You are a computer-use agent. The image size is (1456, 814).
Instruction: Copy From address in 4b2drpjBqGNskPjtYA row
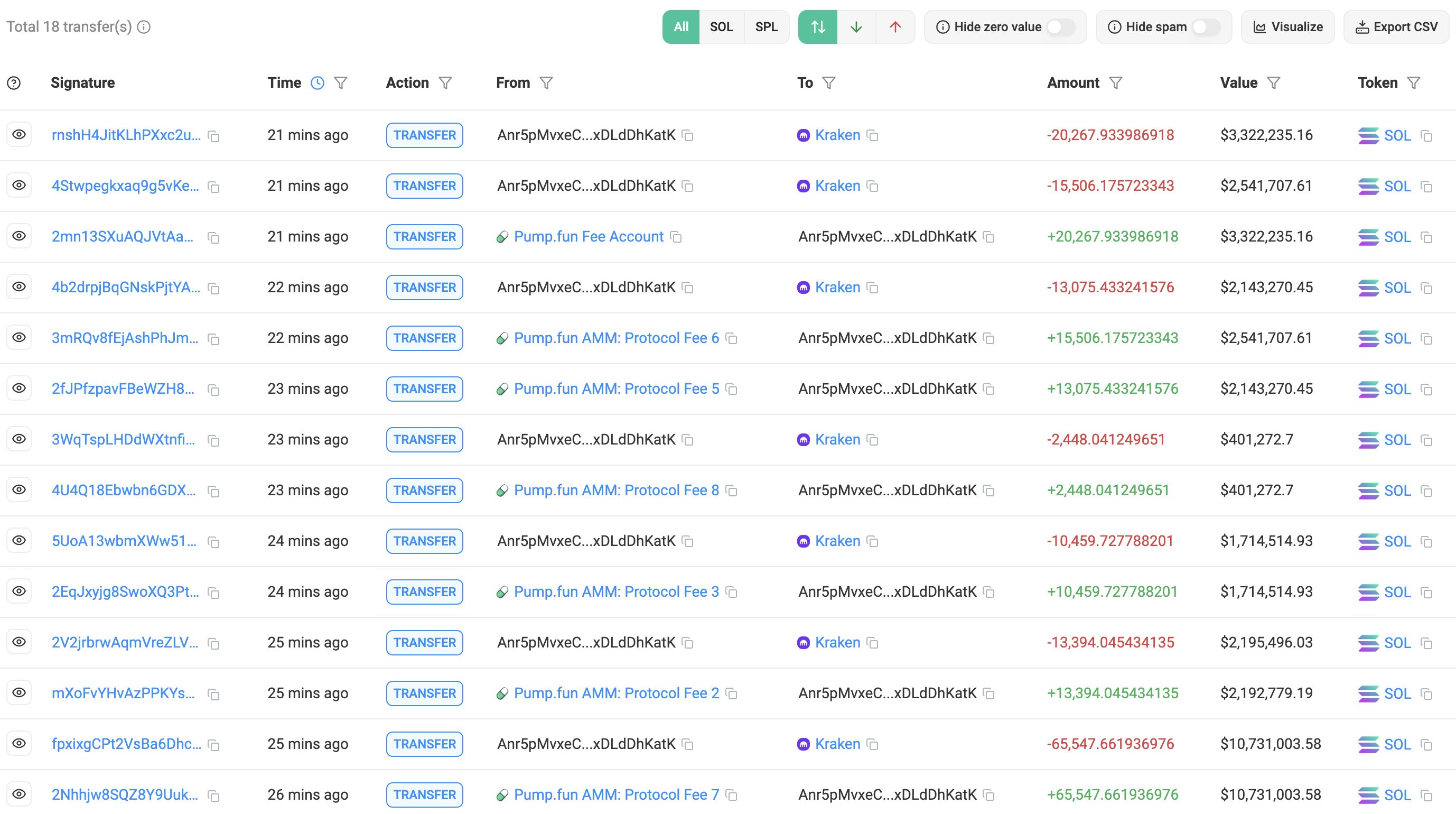tap(688, 288)
